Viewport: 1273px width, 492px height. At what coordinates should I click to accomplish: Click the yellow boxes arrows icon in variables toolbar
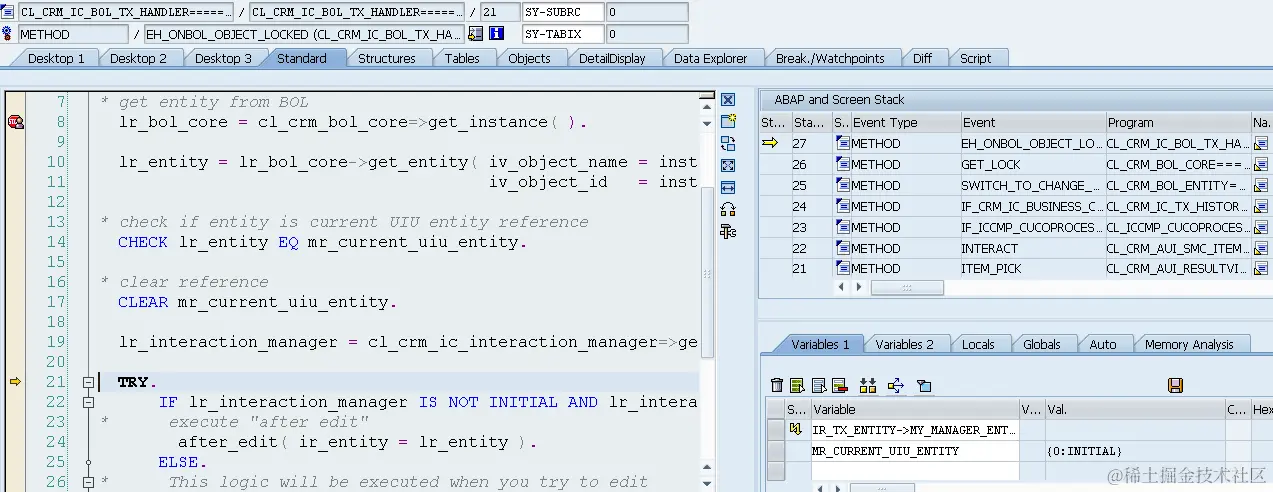[868, 385]
